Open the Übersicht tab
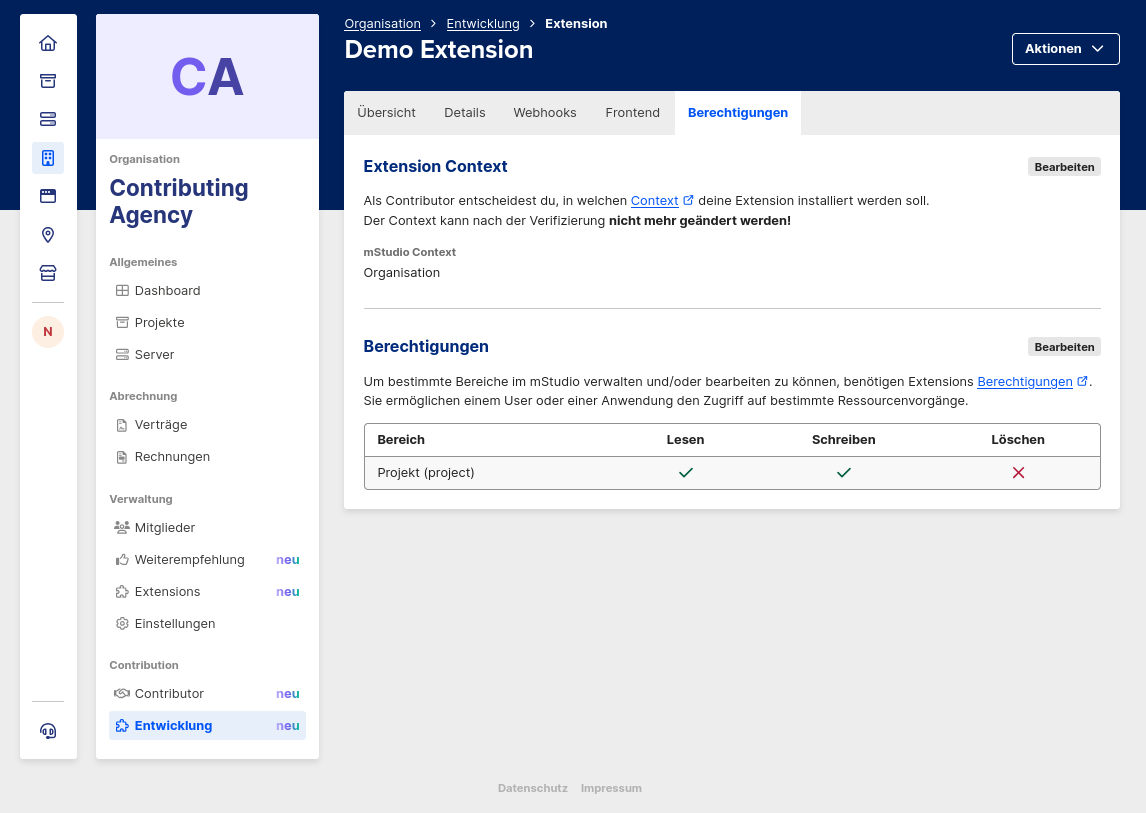Image resolution: width=1146 pixels, height=813 pixels. pyautogui.click(x=386, y=113)
